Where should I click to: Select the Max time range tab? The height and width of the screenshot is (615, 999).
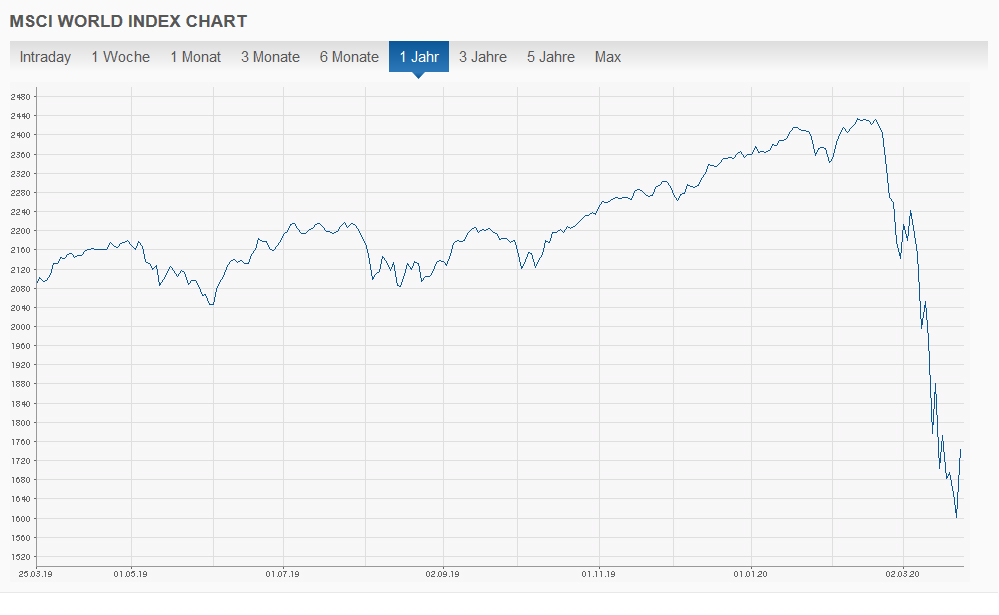click(x=608, y=57)
